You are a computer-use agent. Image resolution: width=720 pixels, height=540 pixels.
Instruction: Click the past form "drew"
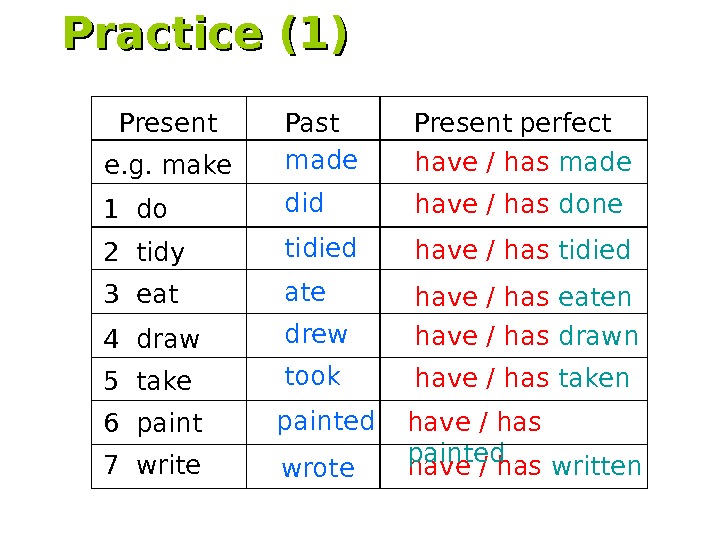pos(316,334)
